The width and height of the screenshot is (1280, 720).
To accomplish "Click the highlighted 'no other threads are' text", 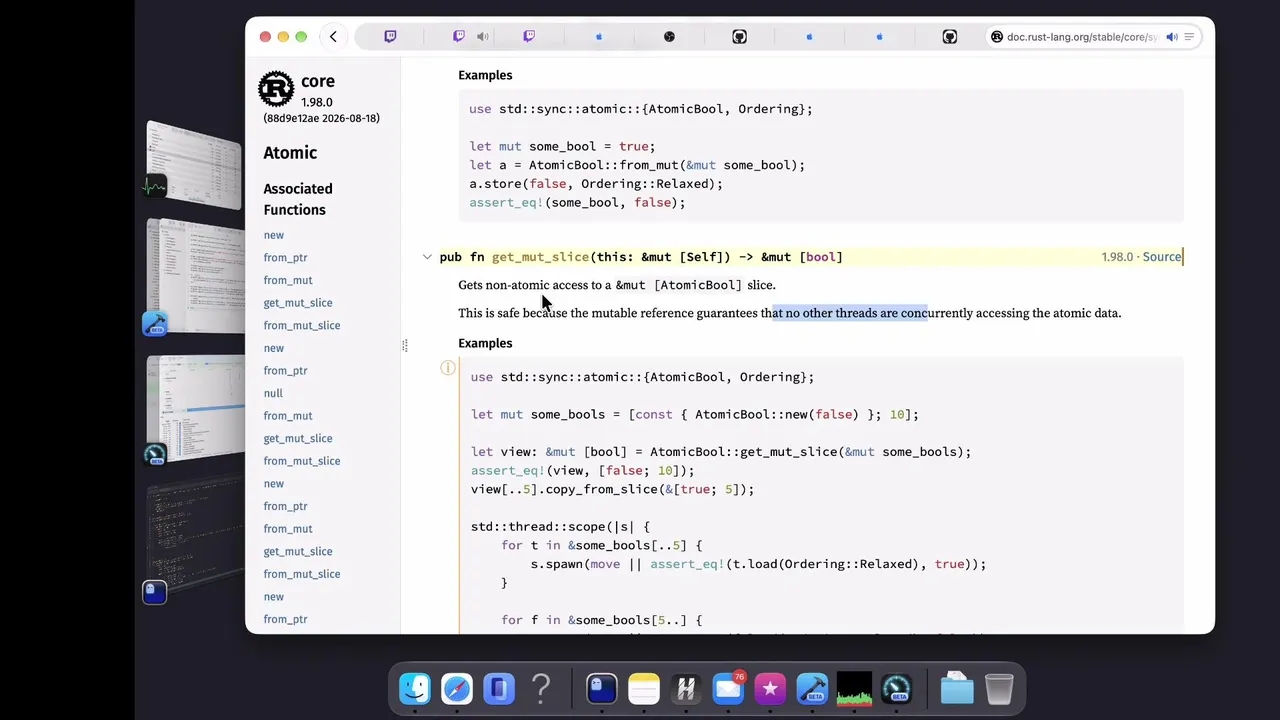I will pyautogui.click(x=842, y=313).
